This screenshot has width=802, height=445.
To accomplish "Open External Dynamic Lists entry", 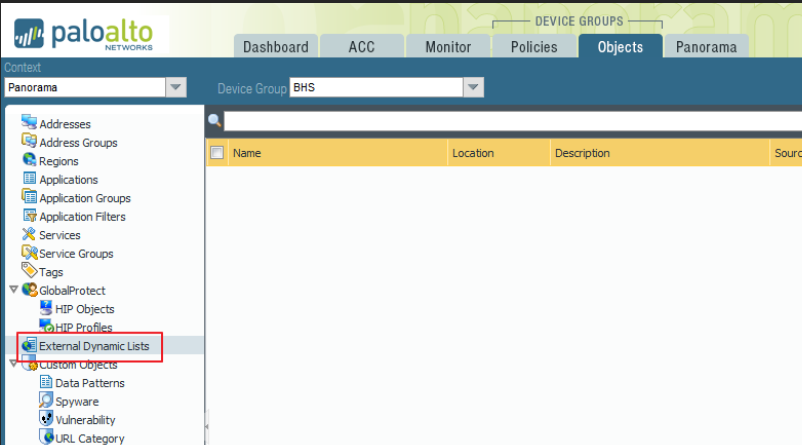I will click(x=94, y=346).
